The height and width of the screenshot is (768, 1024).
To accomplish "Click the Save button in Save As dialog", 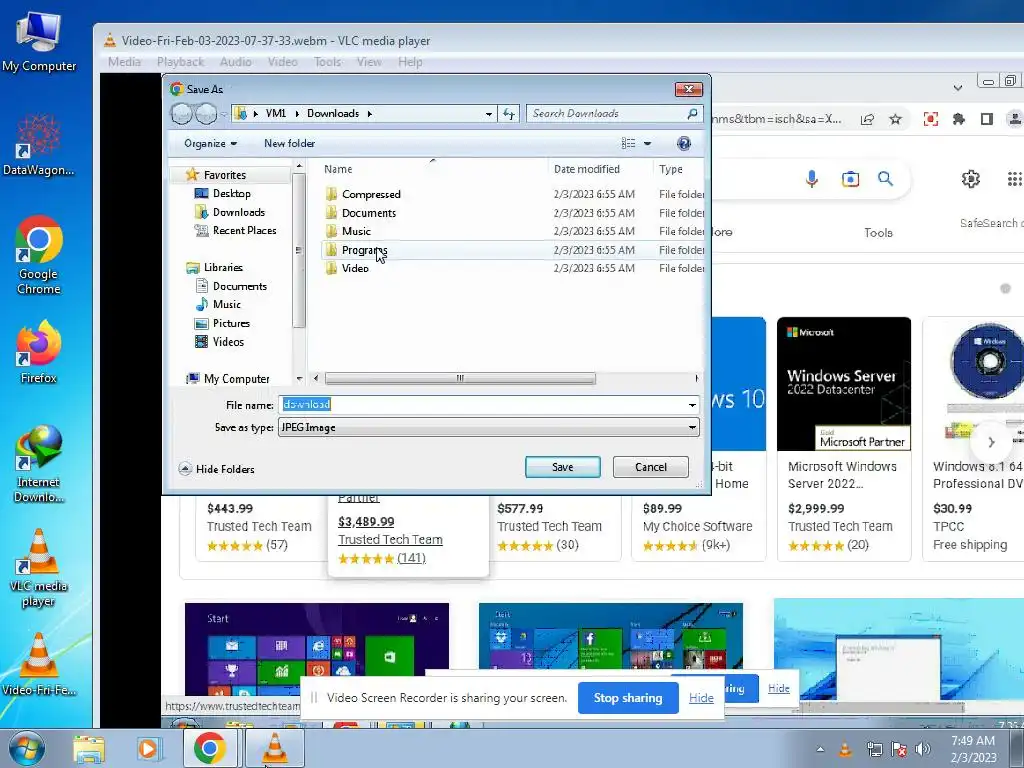I will click(562, 467).
